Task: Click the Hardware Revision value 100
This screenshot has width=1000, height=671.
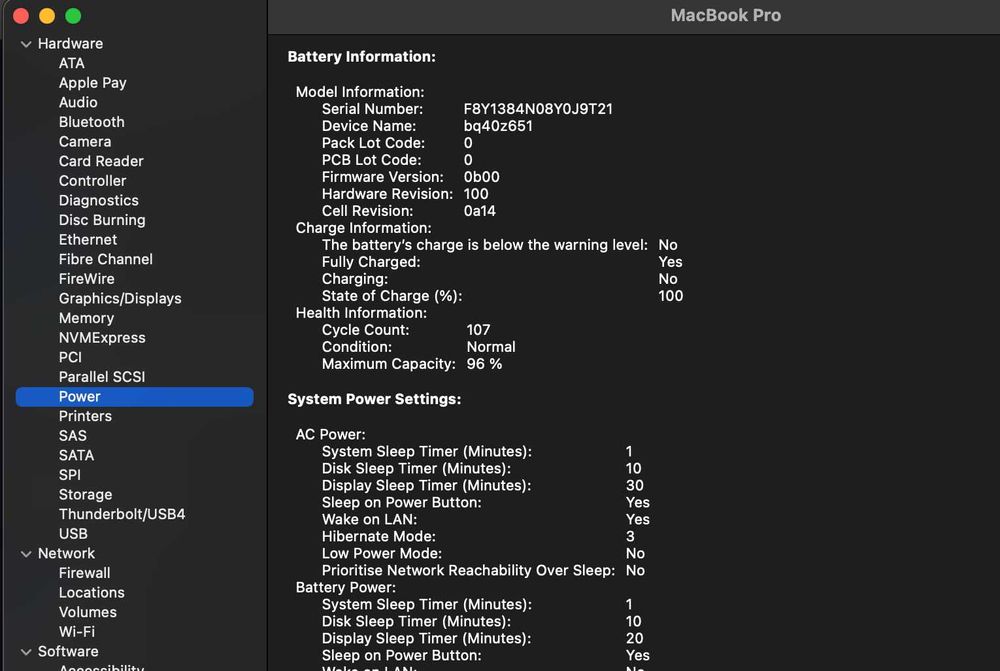Action: pos(476,194)
